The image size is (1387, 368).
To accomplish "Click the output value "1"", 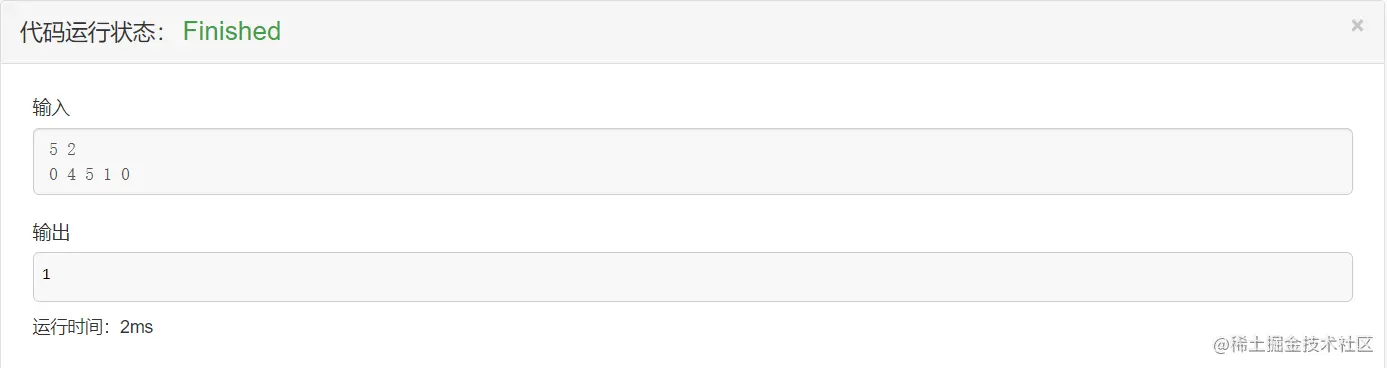I will (46, 274).
